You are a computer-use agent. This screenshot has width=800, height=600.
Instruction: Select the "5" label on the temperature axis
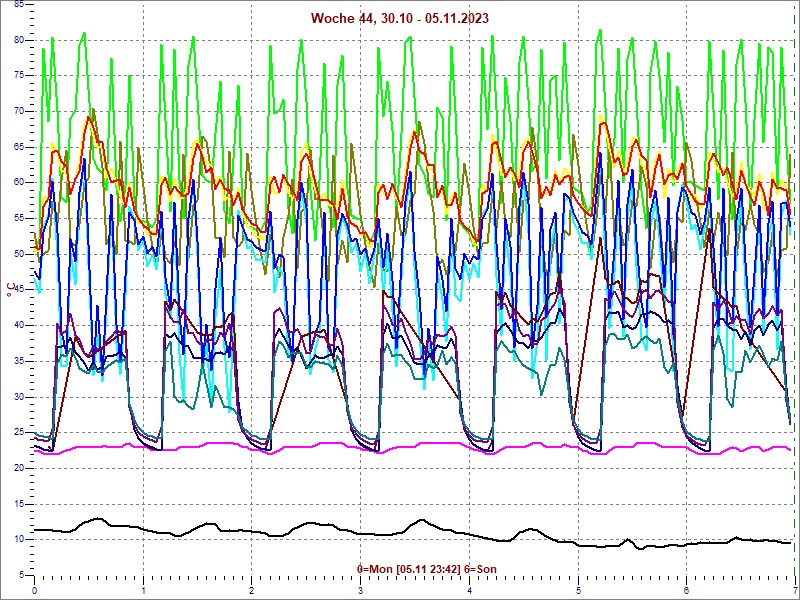tap(21, 576)
